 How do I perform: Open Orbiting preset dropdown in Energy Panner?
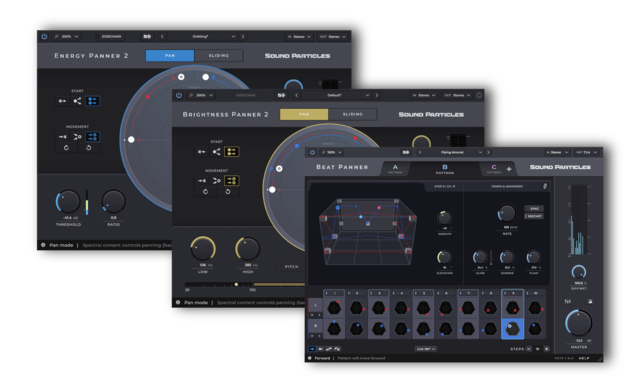tap(202, 36)
